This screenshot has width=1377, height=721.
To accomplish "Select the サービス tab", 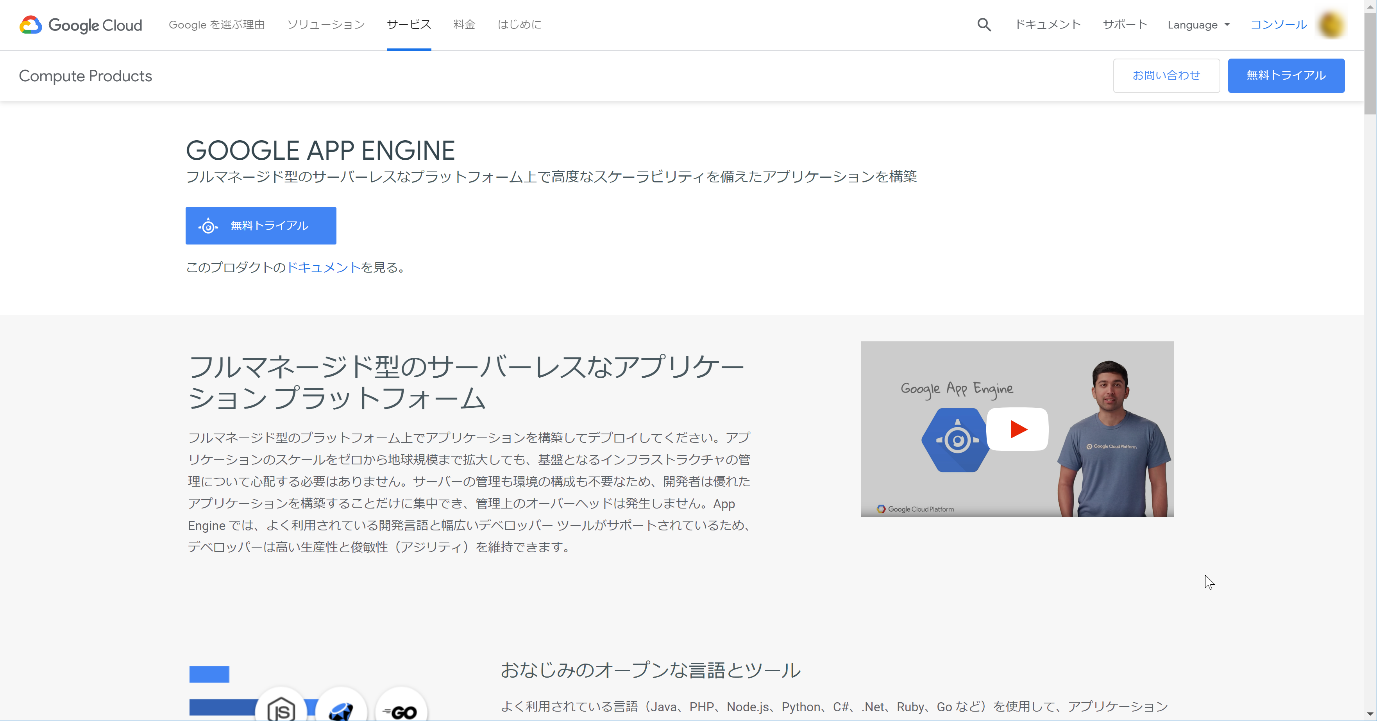I will (409, 25).
